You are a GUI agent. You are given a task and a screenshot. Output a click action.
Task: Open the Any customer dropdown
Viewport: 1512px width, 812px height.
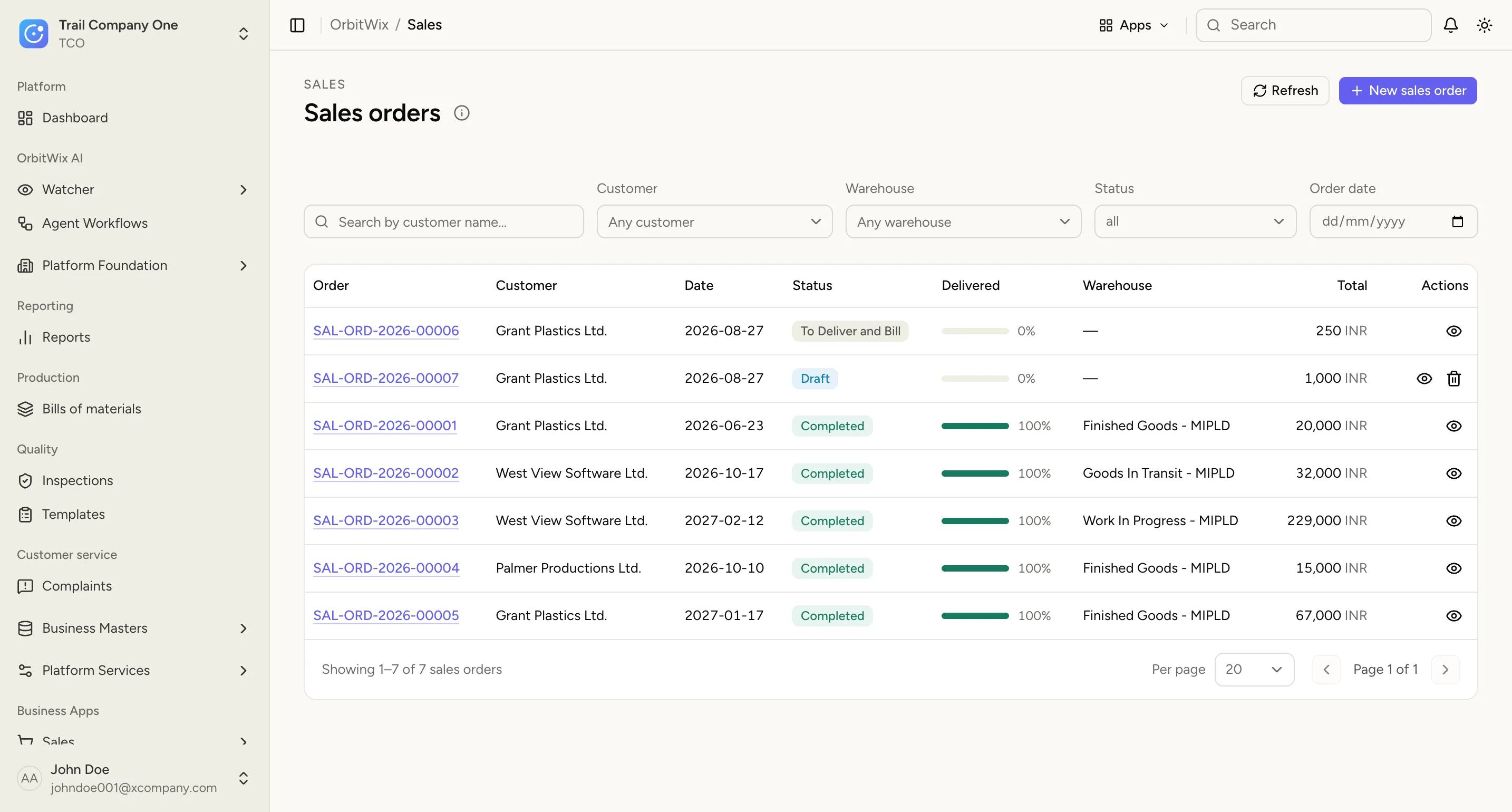(714, 221)
